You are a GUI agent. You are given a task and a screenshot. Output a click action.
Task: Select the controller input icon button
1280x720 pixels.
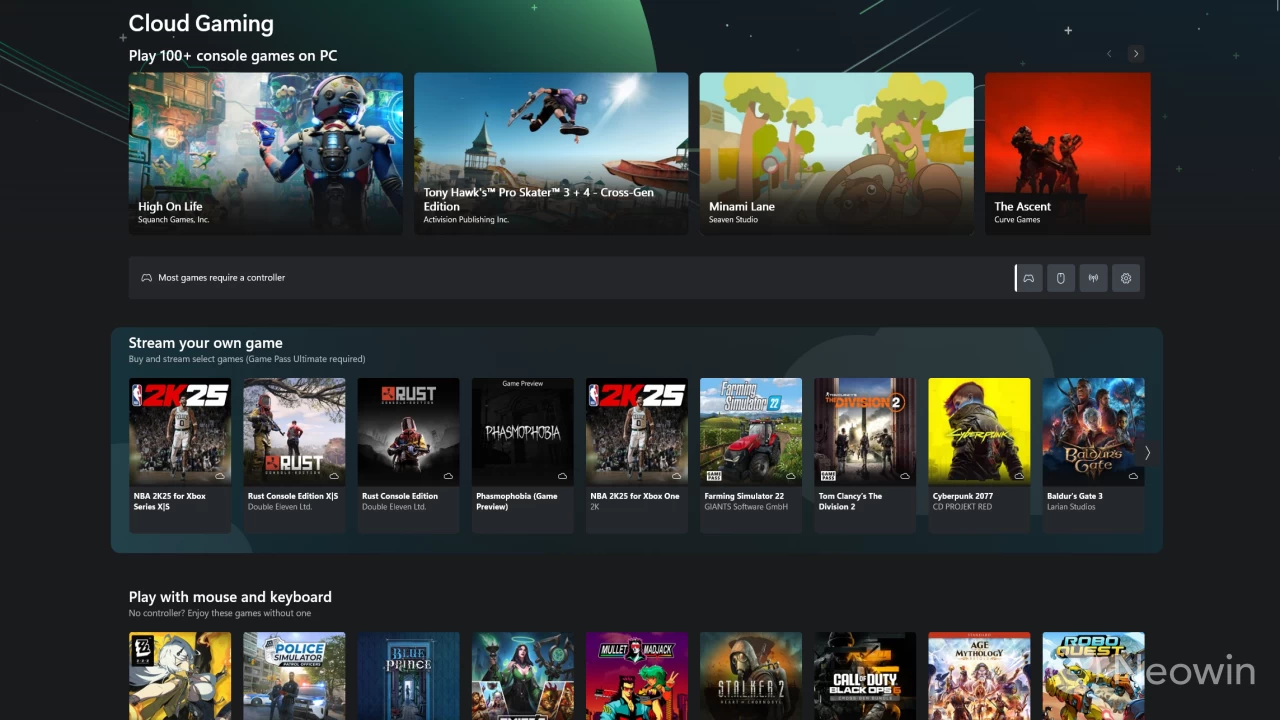point(1029,278)
